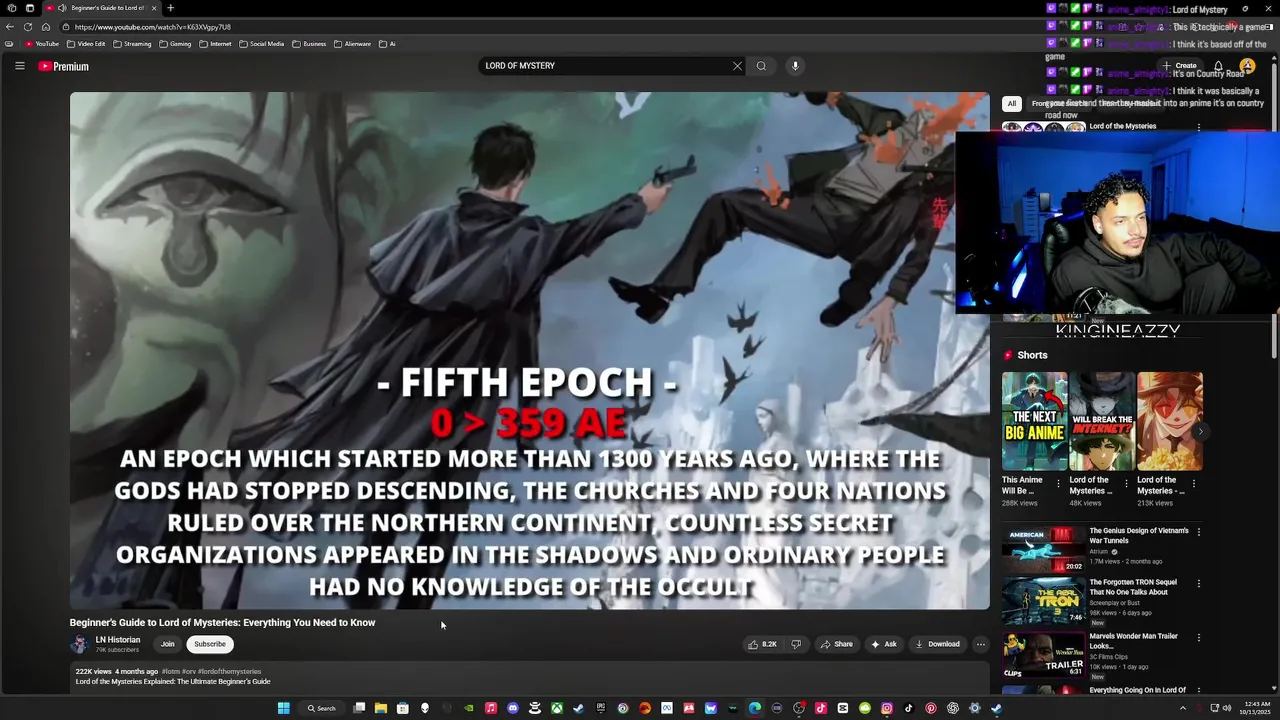The height and width of the screenshot is (720, 1280).
Task: Open the Create button
Action: coord(1179,66)
